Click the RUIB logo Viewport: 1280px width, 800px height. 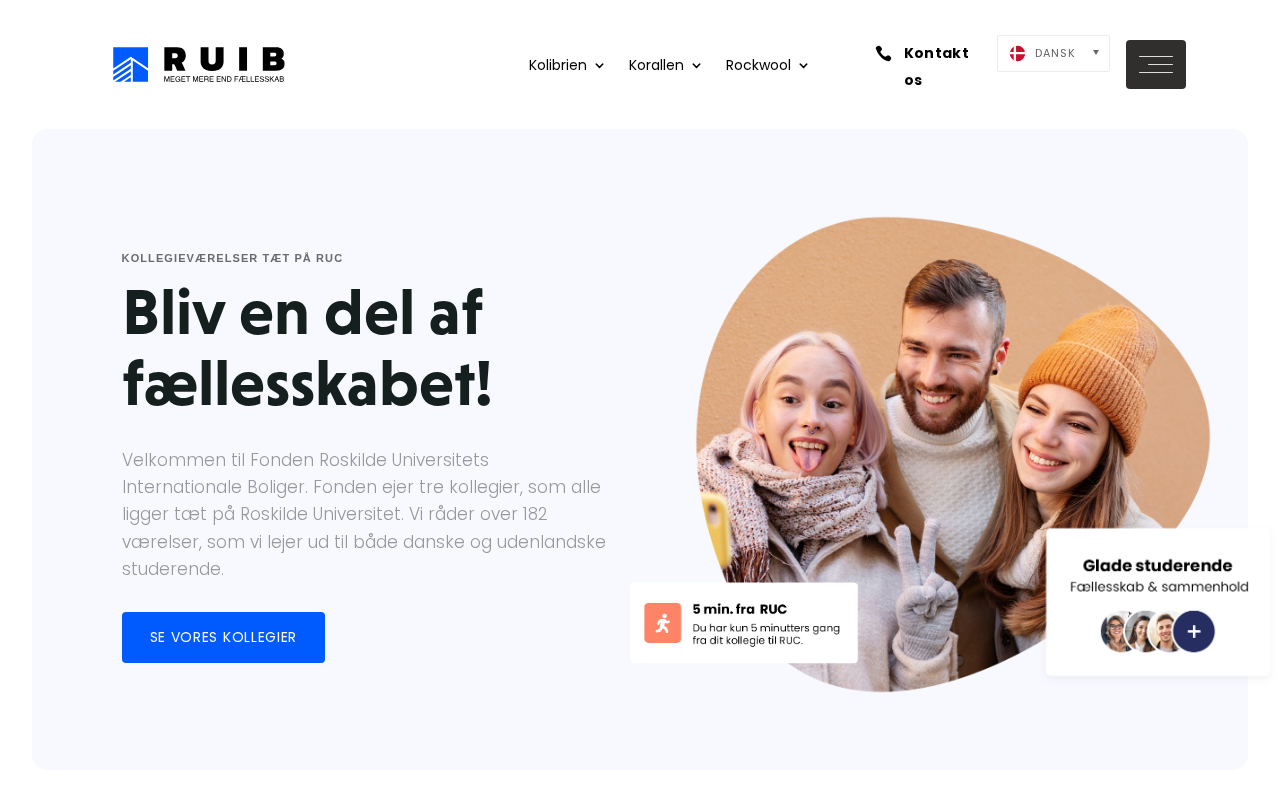199,65
